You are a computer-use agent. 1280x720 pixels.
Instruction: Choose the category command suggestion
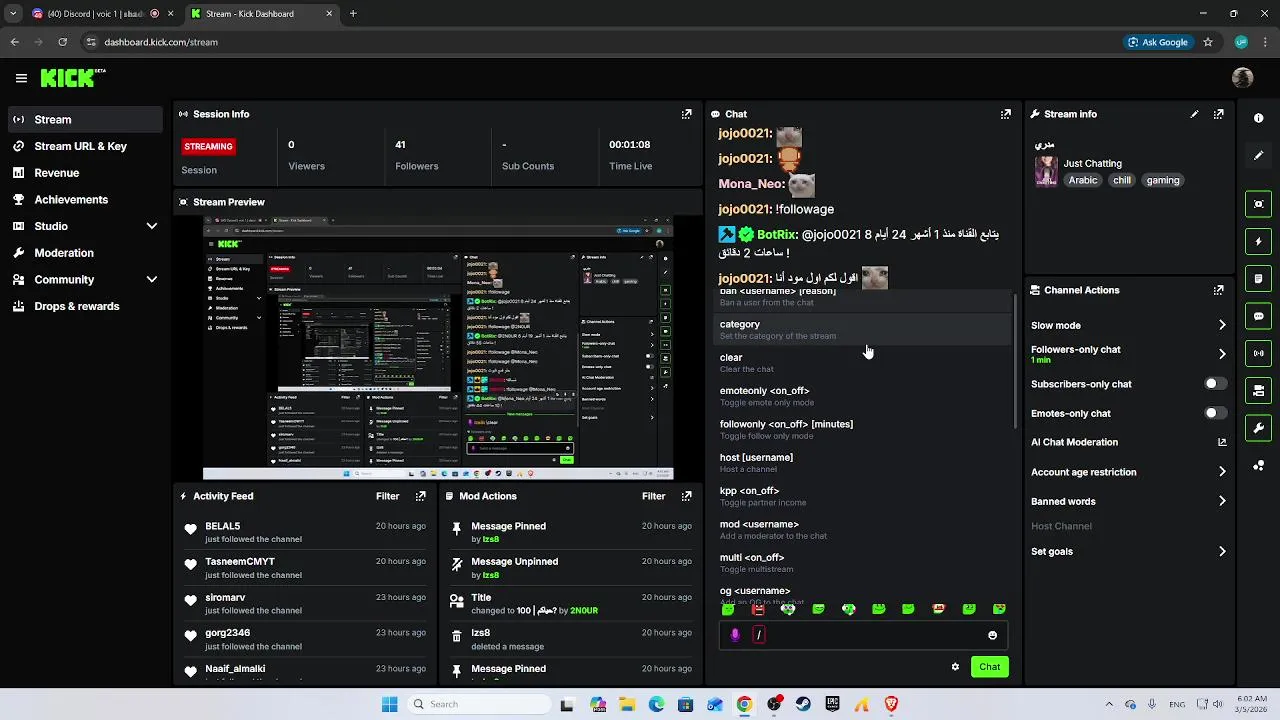tap(864, 329)
